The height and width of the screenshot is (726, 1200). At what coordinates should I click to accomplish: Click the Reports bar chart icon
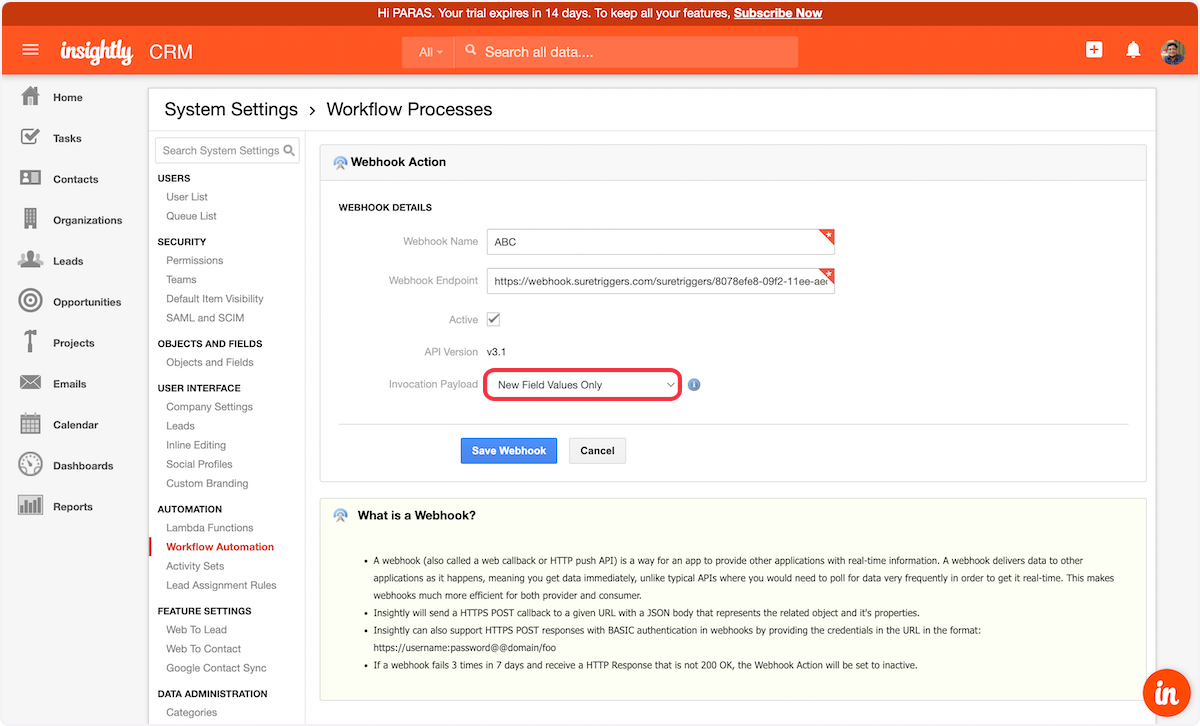coord(31,506)
